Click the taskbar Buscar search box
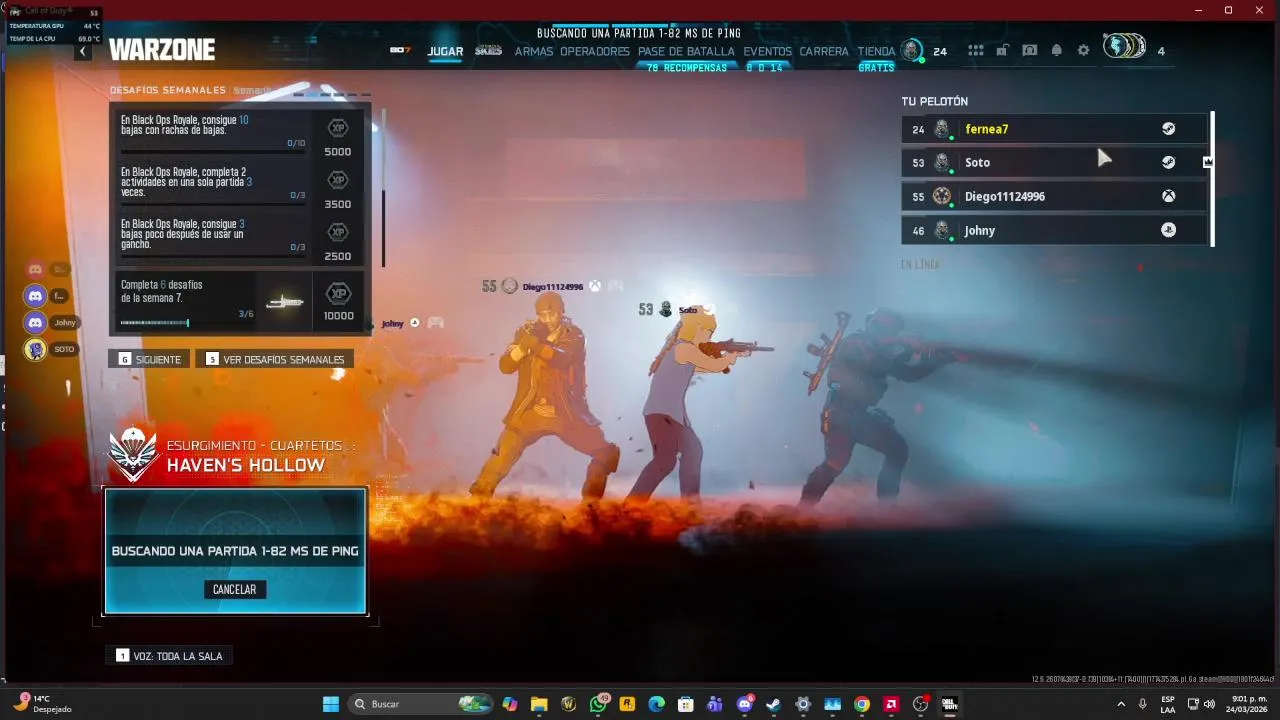1280x720 pixels. [420, 704]
